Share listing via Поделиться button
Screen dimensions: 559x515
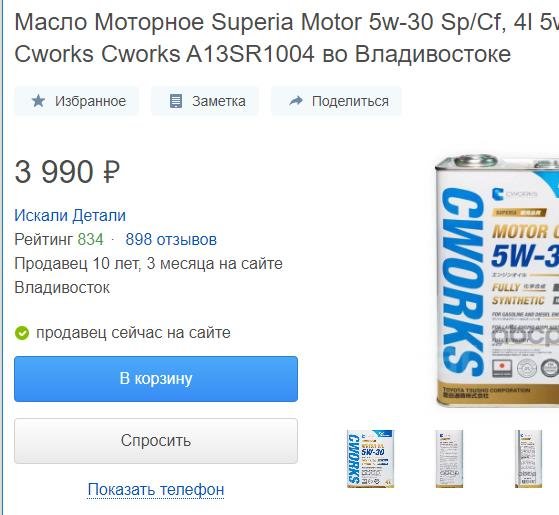[x=336, y=101]
